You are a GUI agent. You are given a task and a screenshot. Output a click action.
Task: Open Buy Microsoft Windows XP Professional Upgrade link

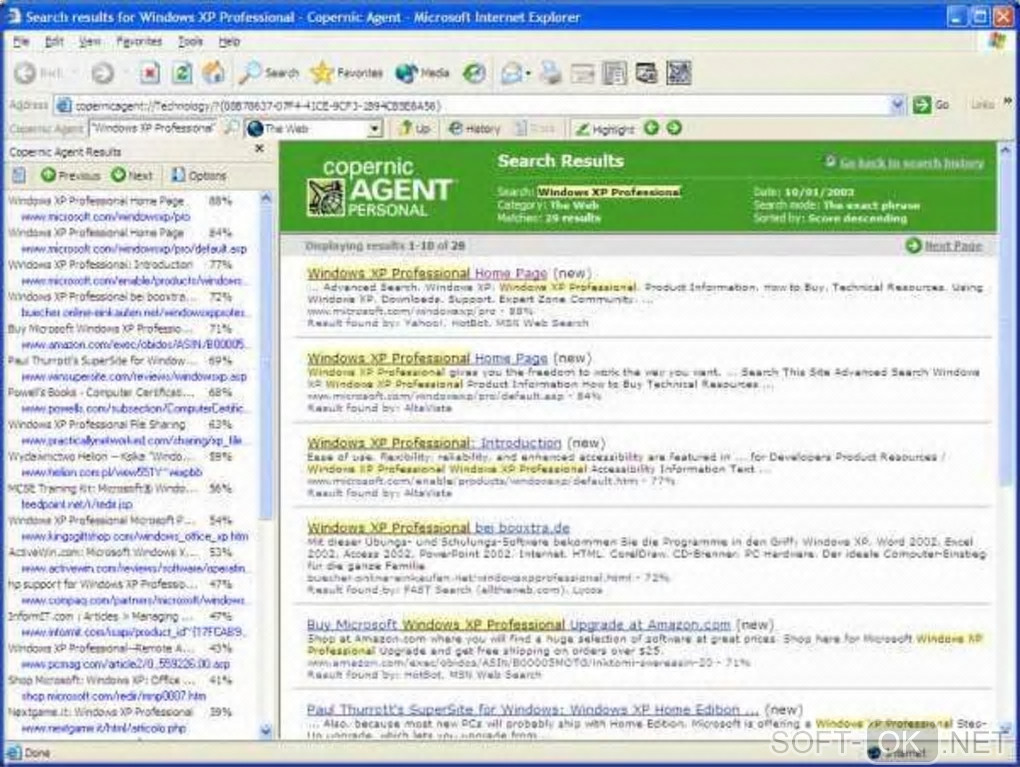[518, 625]
